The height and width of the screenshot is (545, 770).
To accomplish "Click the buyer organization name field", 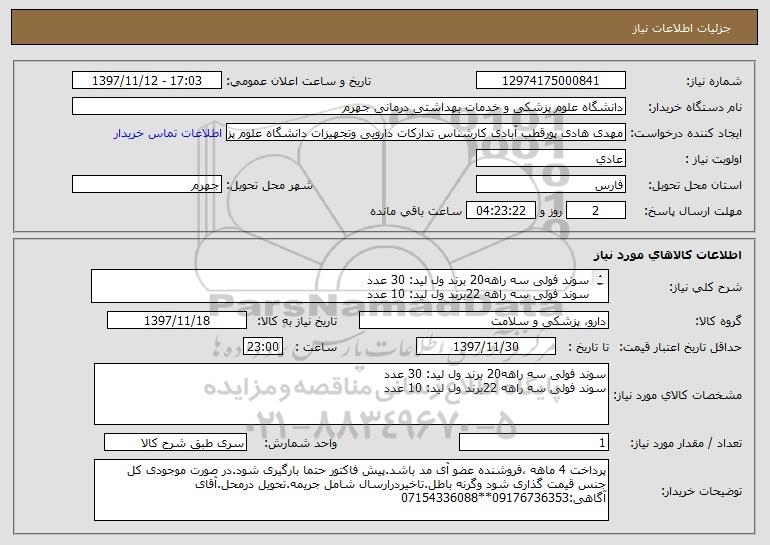I will [349, 106].
